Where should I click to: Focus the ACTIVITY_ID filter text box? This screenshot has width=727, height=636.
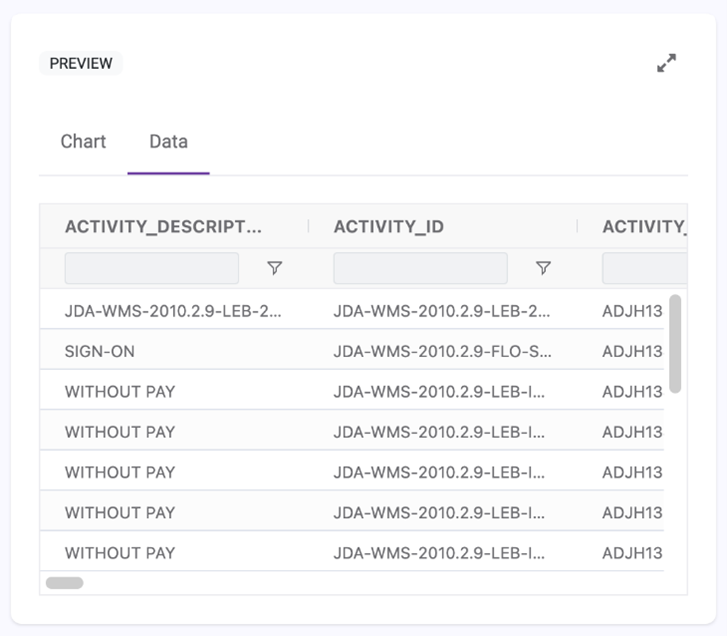(x=420, y=268)
